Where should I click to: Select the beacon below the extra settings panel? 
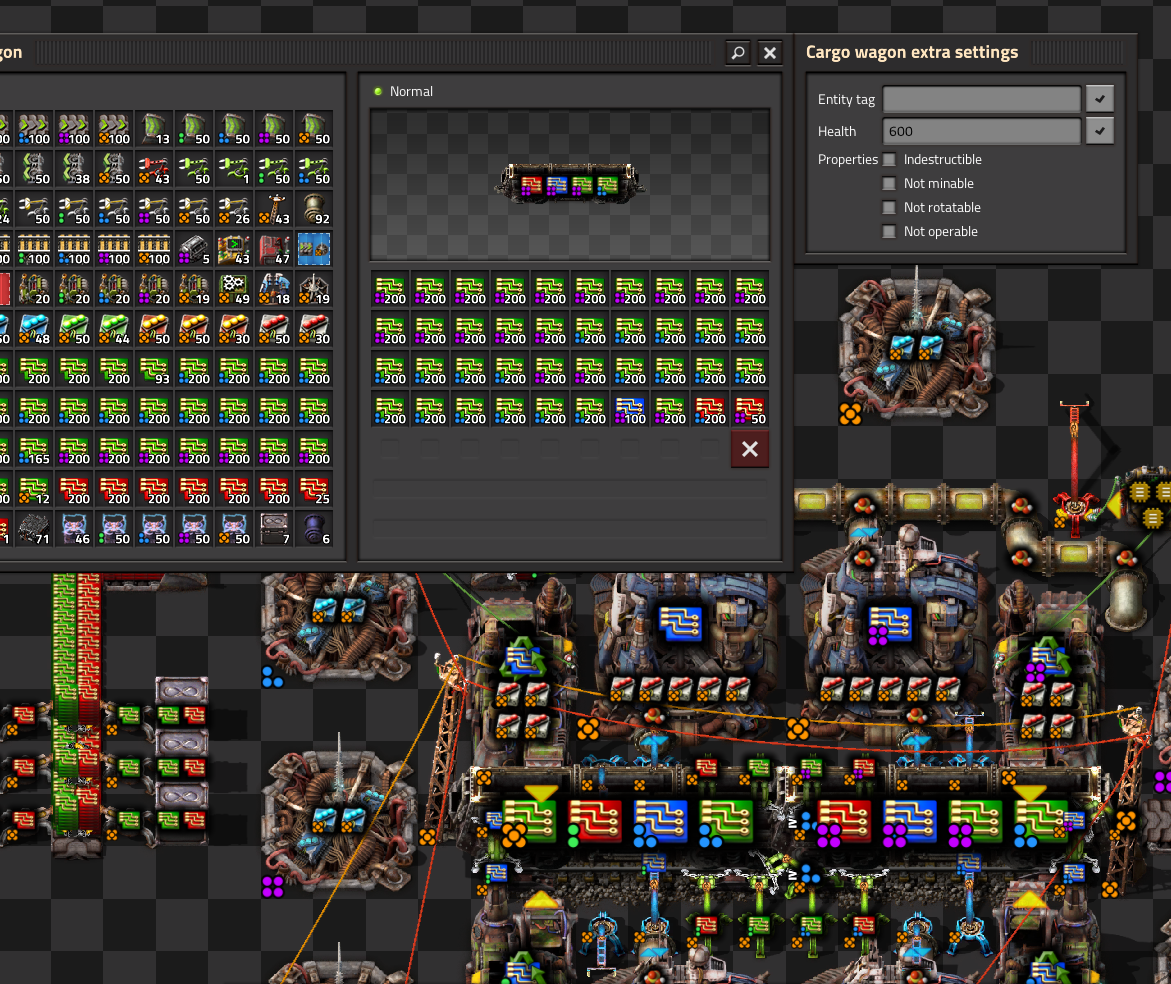pyautogui.click(x=916, y=348)
